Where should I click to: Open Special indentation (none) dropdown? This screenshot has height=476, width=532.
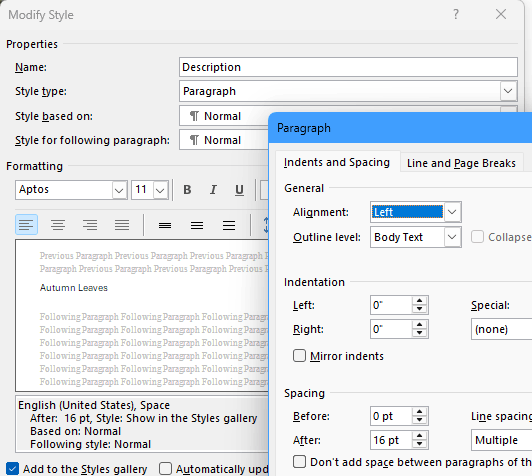(501, 329)
